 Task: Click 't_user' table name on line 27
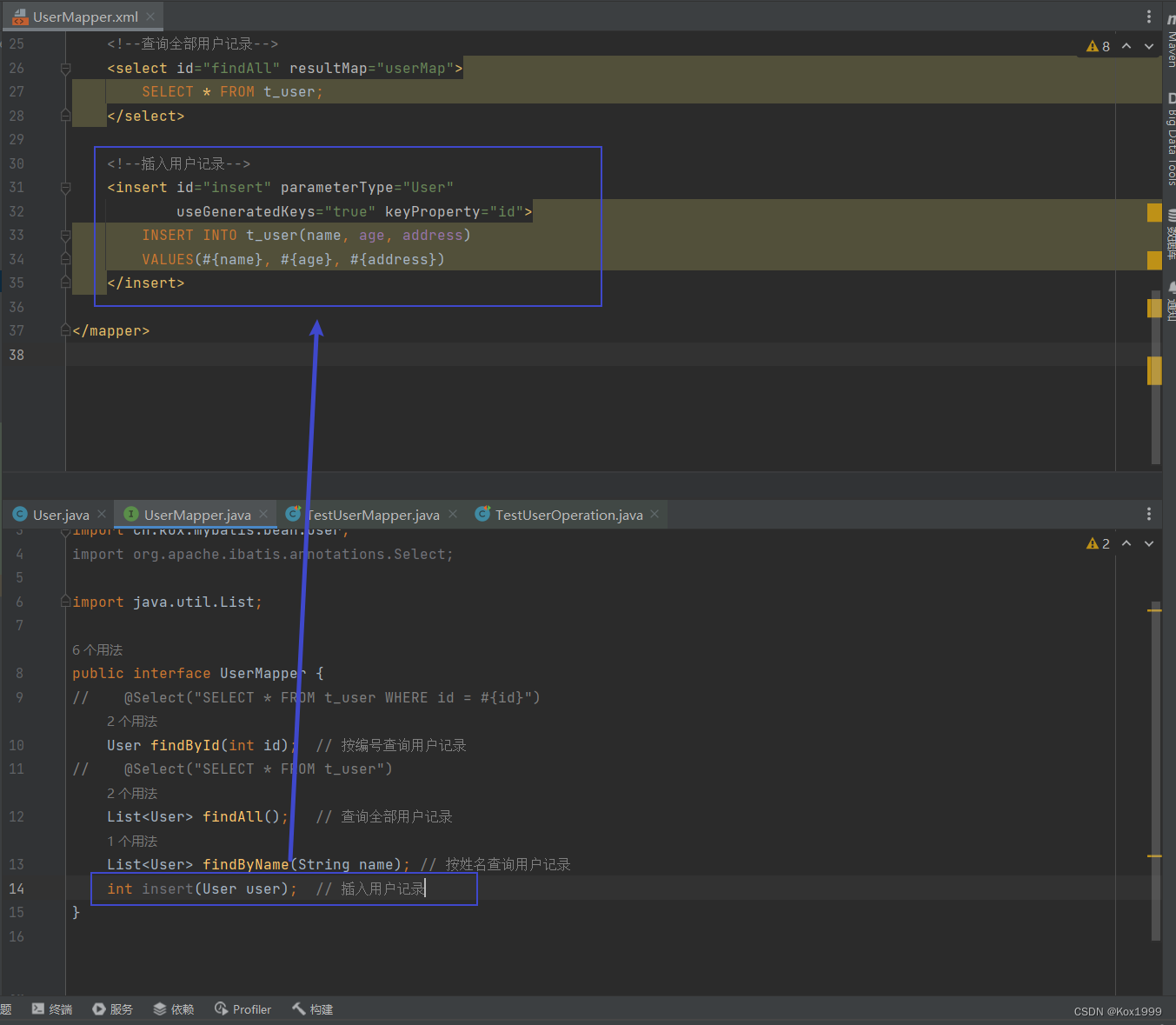point(289,91)
